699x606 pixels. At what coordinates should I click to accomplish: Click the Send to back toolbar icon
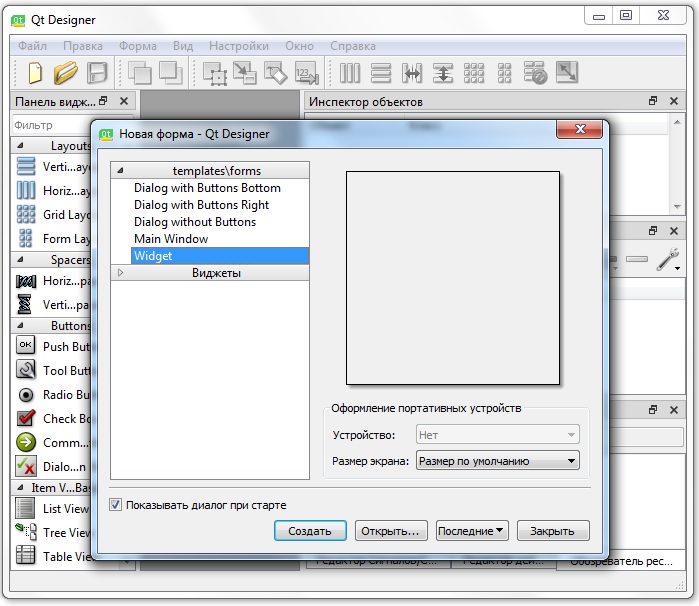(140, 73)
